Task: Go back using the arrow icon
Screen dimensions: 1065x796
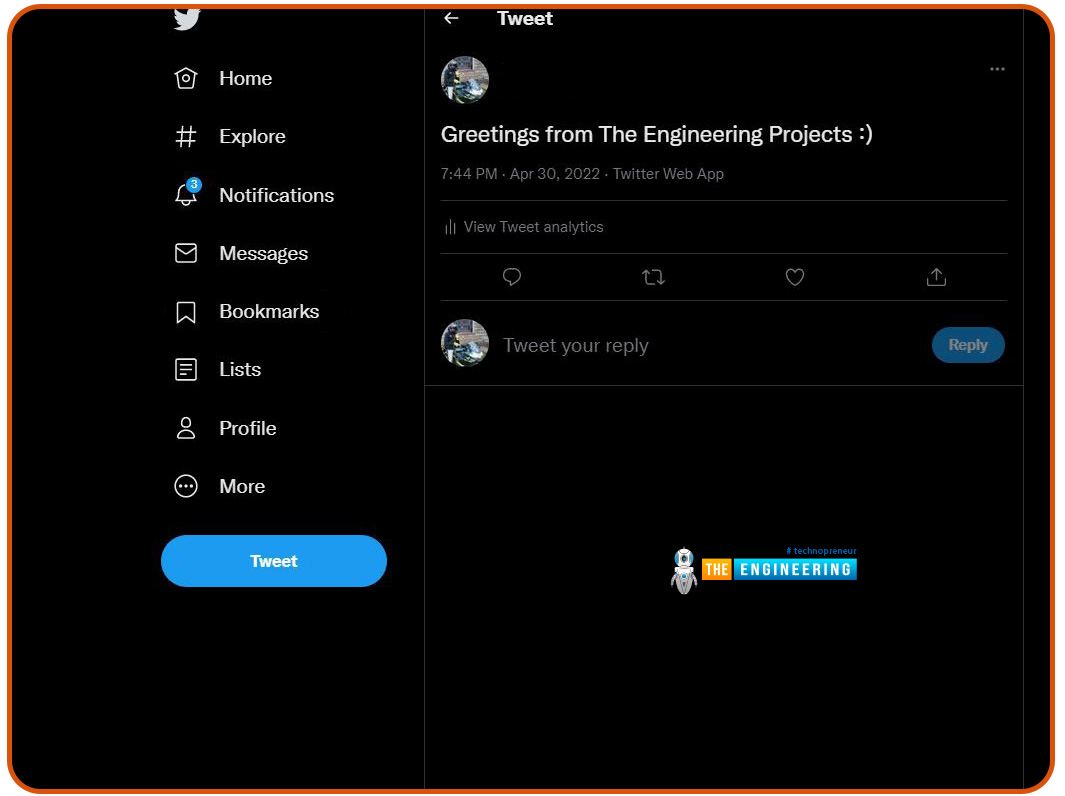Action: pyautogui.click(x=451, y=18)
